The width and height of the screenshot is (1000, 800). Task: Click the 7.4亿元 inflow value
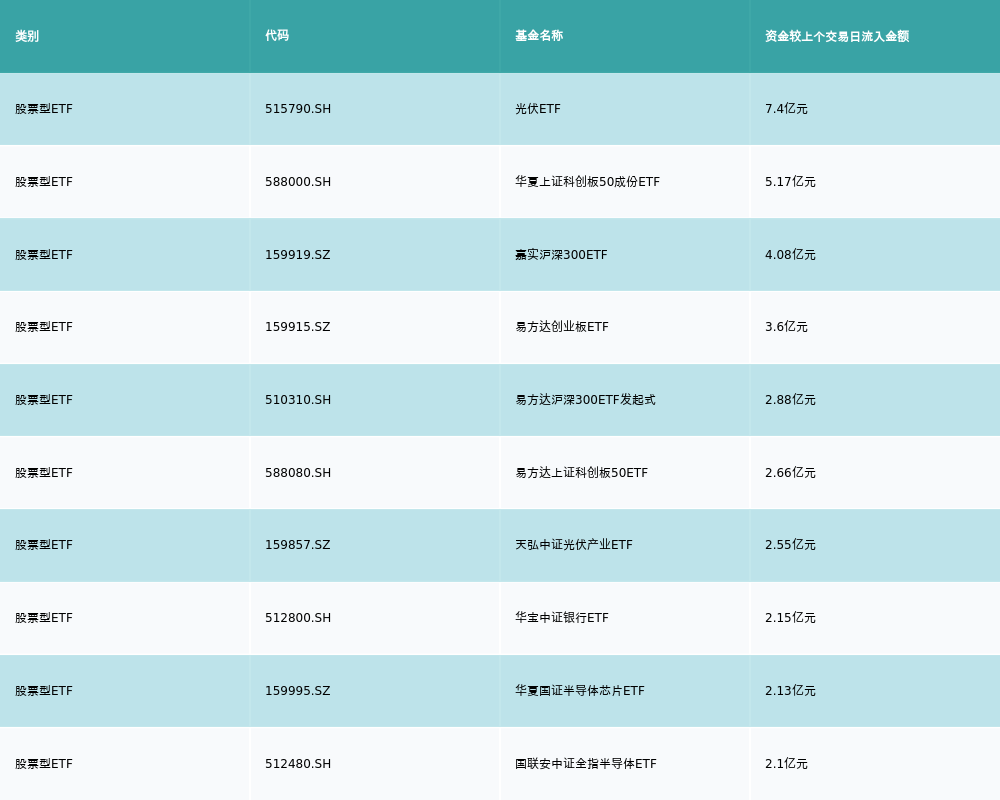pos(786,109)
